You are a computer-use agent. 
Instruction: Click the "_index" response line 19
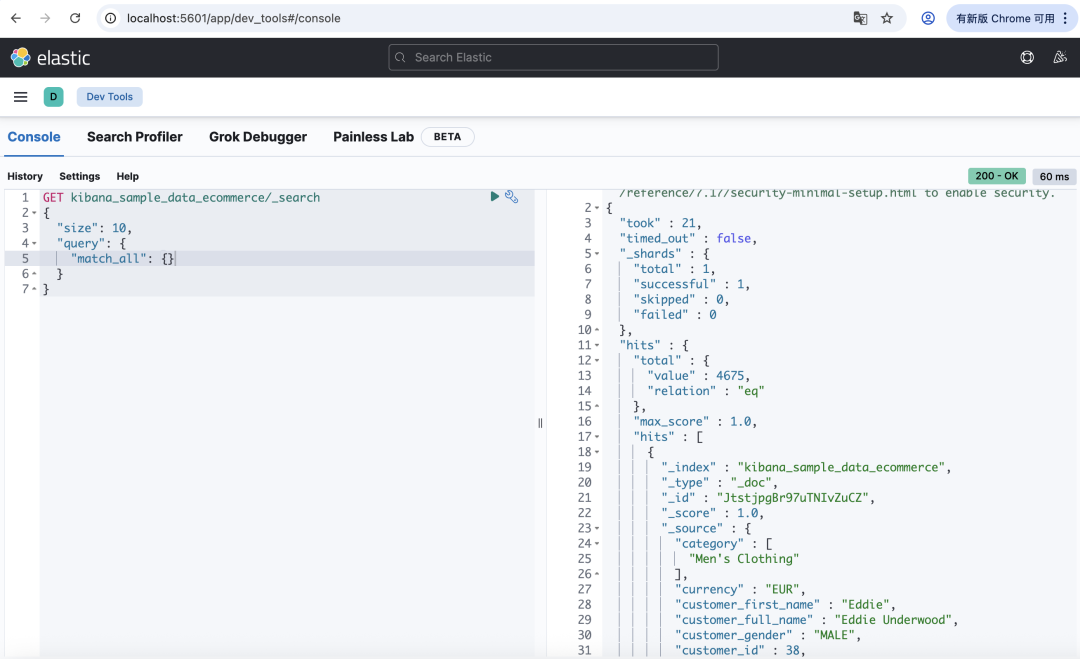pyautogui.click(x=806, y=468)
